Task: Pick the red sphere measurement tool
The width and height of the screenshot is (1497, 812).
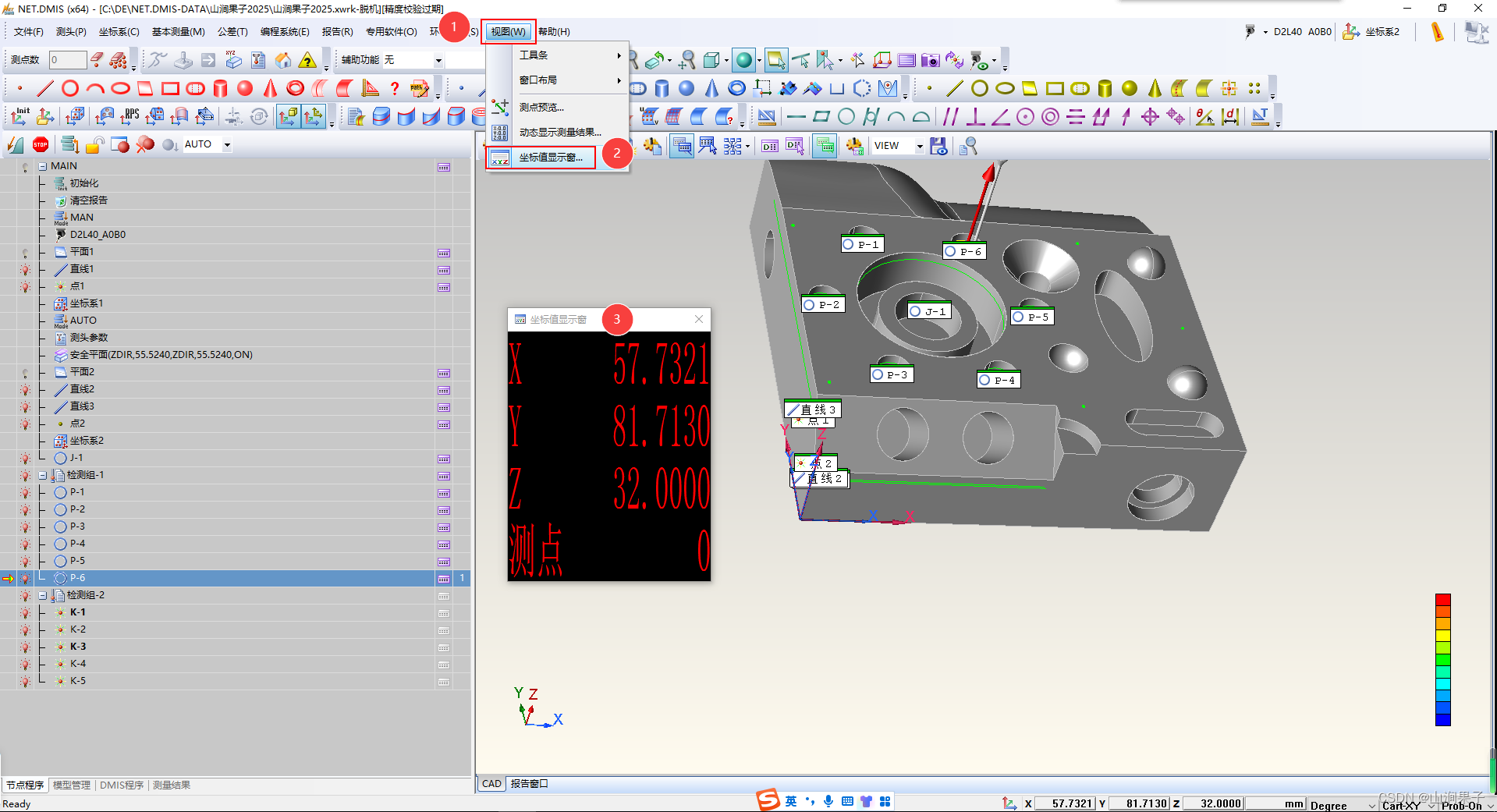Action: [245, 88]
